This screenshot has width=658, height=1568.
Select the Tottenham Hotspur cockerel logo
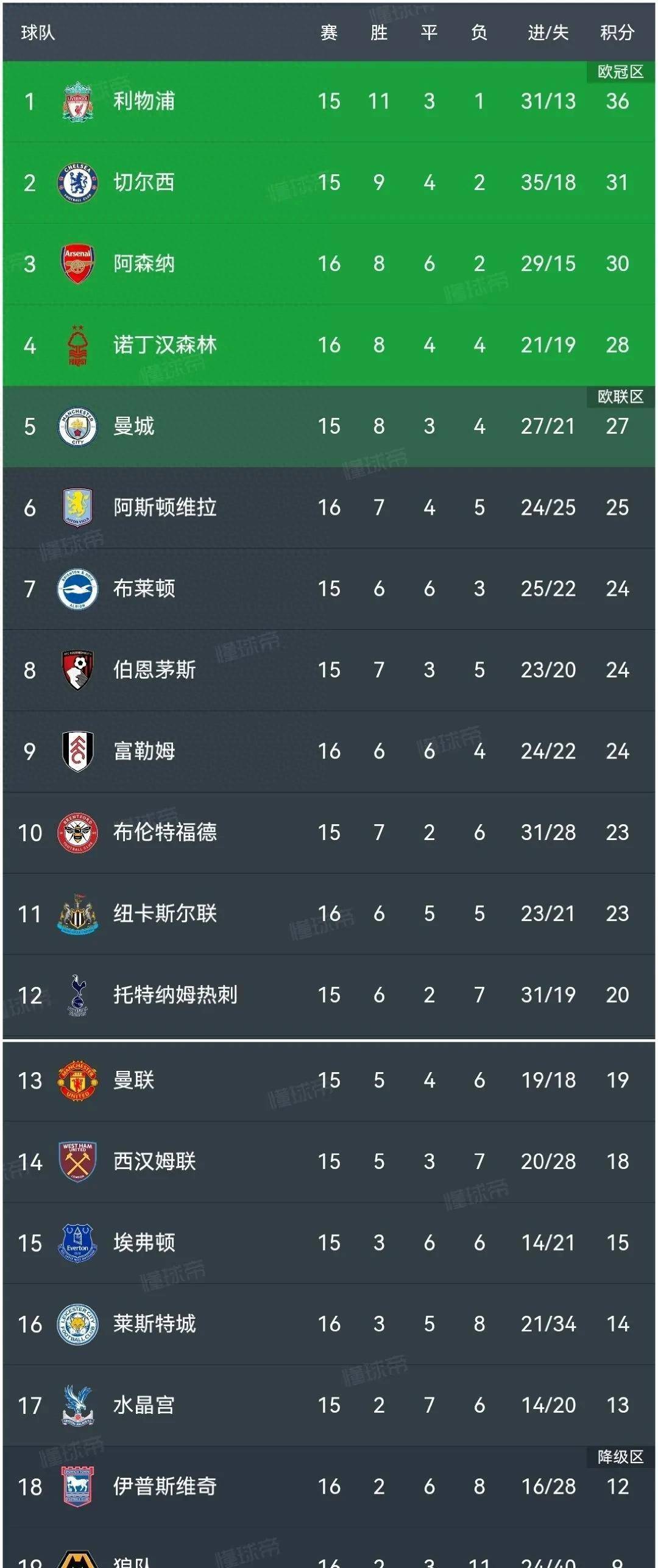(77, 995)
